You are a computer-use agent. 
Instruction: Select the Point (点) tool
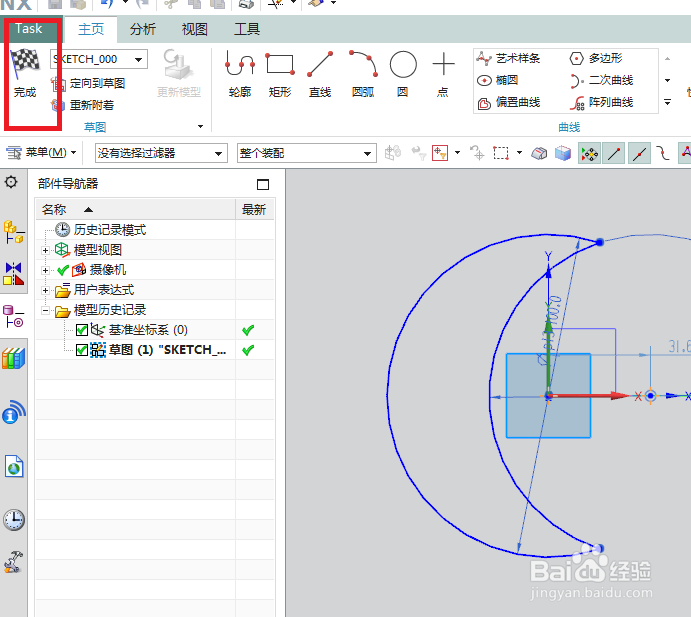pos(443,74)
